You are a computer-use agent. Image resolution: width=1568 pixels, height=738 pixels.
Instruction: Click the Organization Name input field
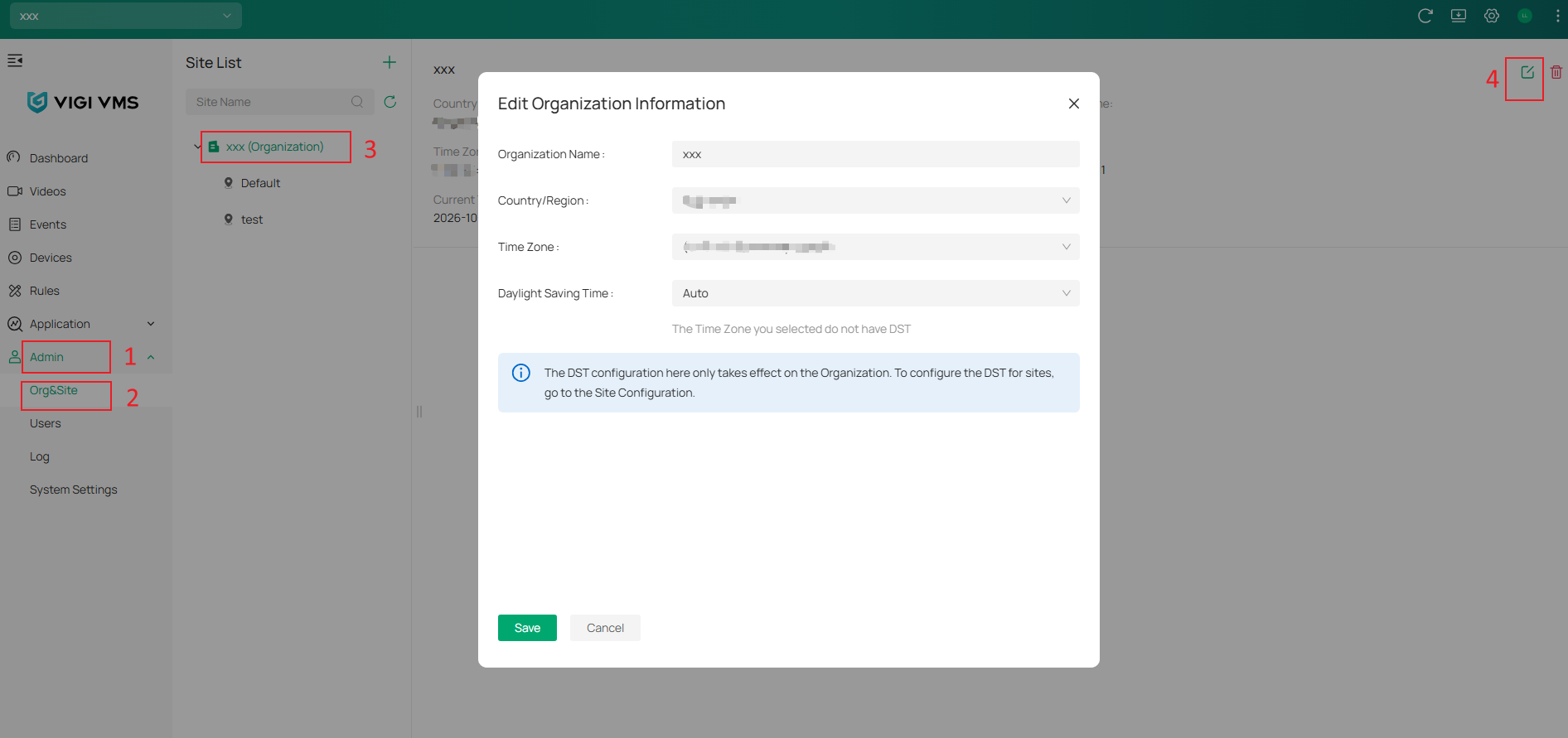point(875,154)
